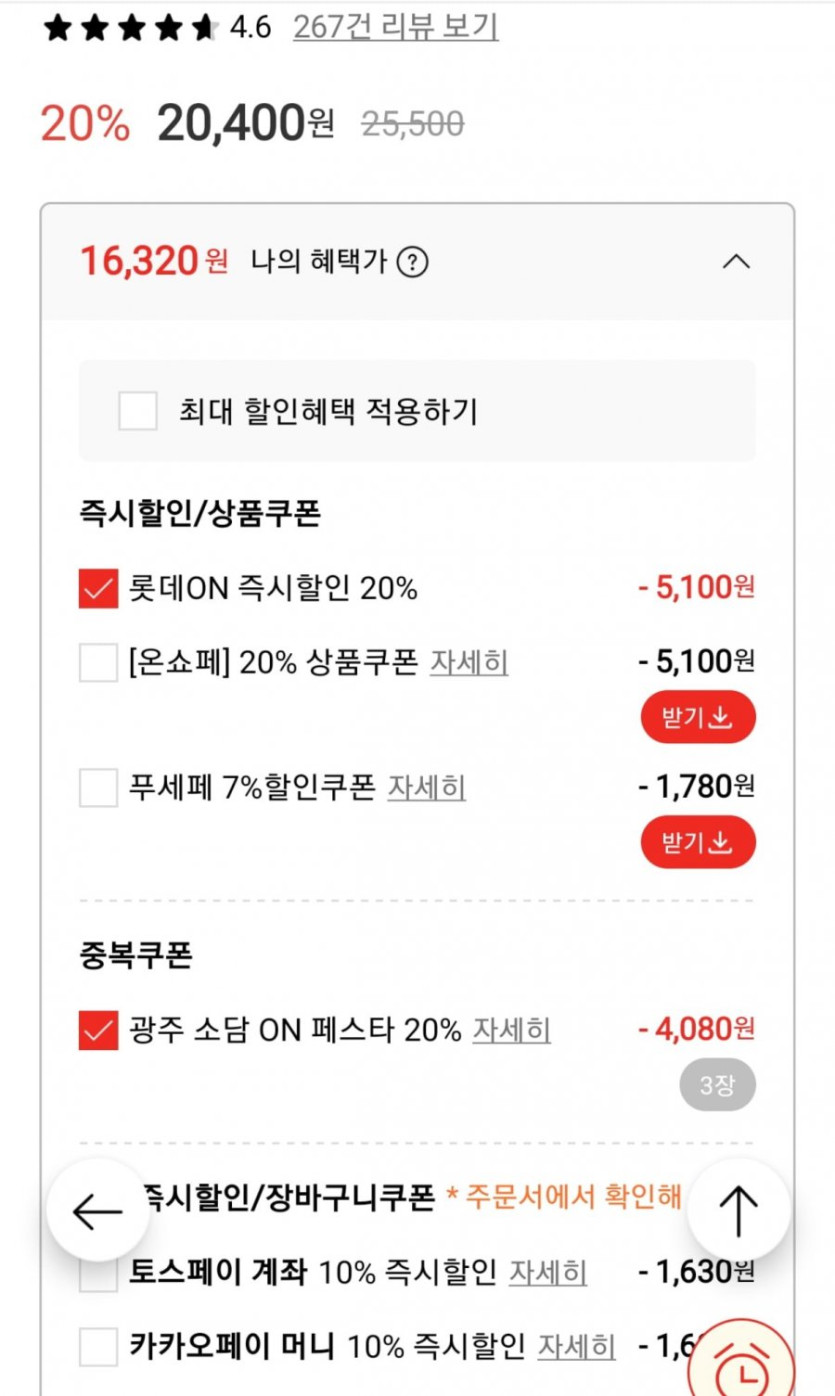Screen dimensions: 835x1396
Task: Download the 온쇼페 20% 상품쿠폰 coupon
Action: tap(698, 717)
